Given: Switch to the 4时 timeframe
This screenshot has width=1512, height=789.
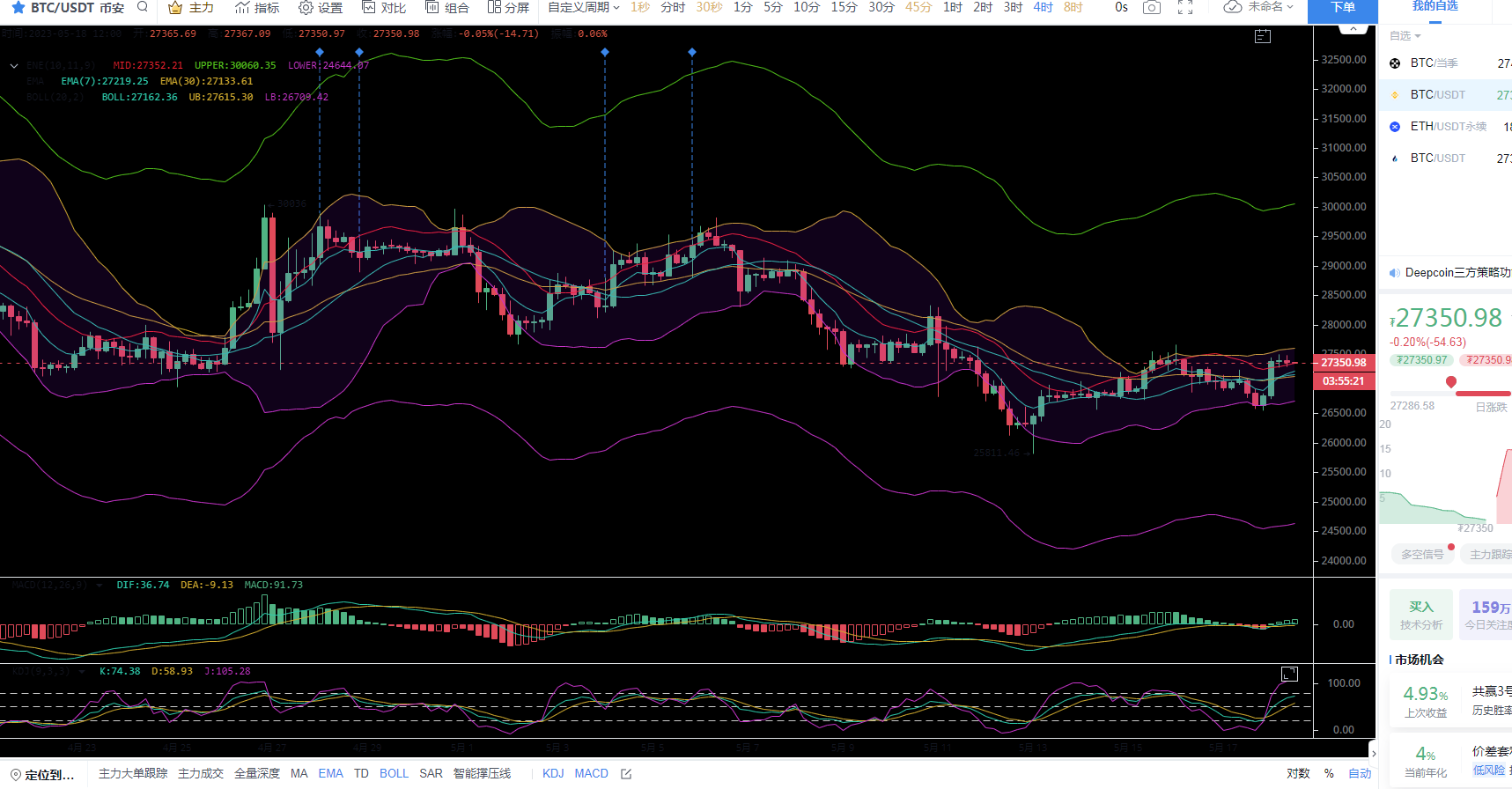Looking at the screenshot, I should click(x=1043, y=8).
